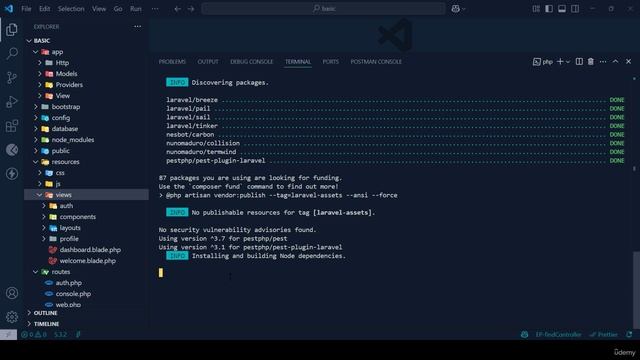Open the Accounts menu icon
640x360 pixels.
click(12, 293)
